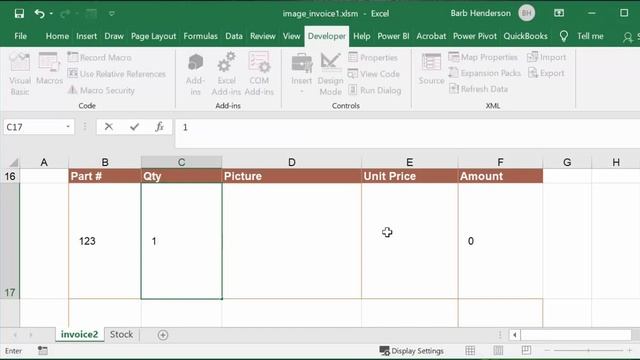Open the Review tab

[x=263, y=36]
